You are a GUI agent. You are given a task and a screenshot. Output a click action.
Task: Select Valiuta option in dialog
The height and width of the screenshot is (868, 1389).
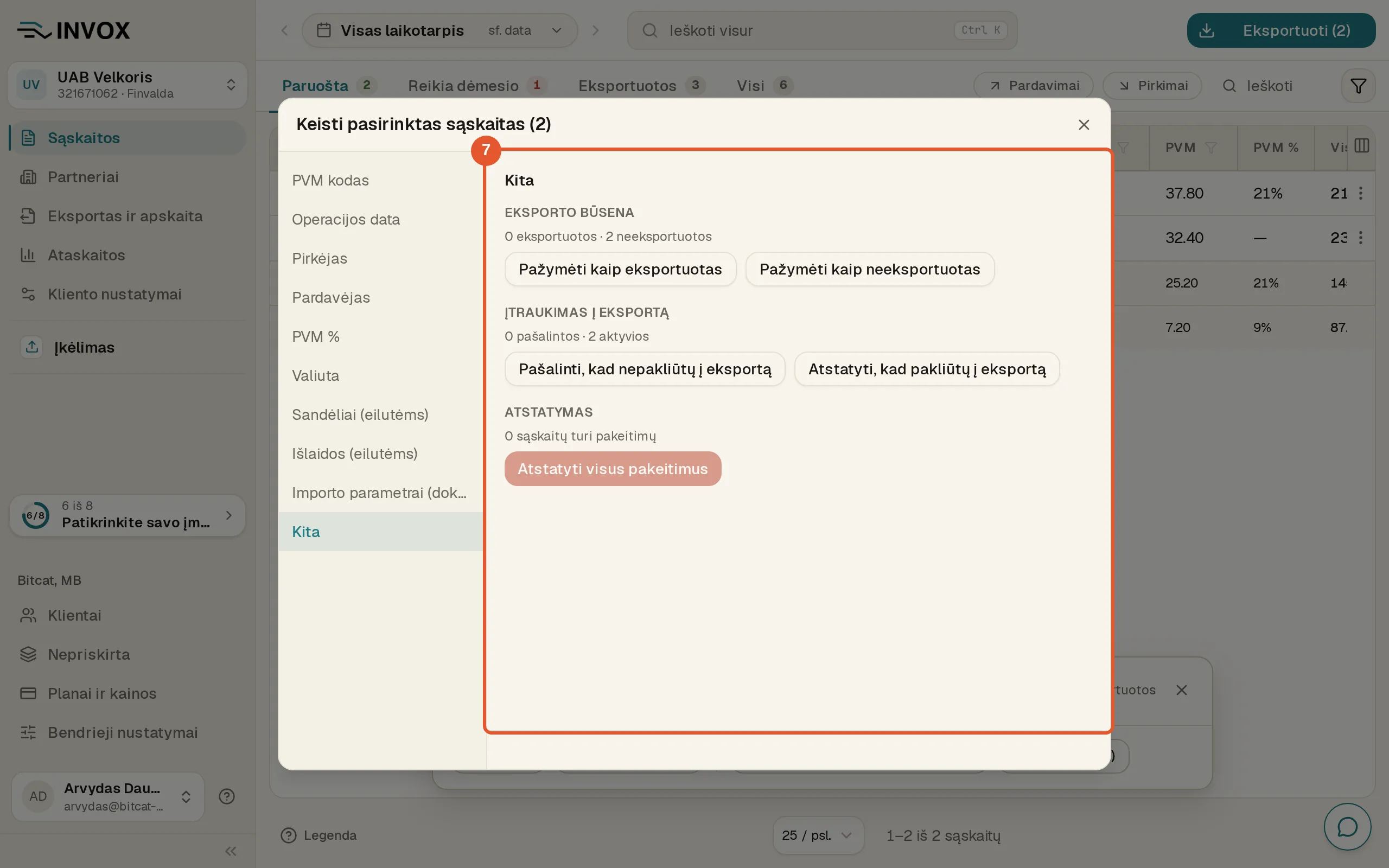pos(380,375)
